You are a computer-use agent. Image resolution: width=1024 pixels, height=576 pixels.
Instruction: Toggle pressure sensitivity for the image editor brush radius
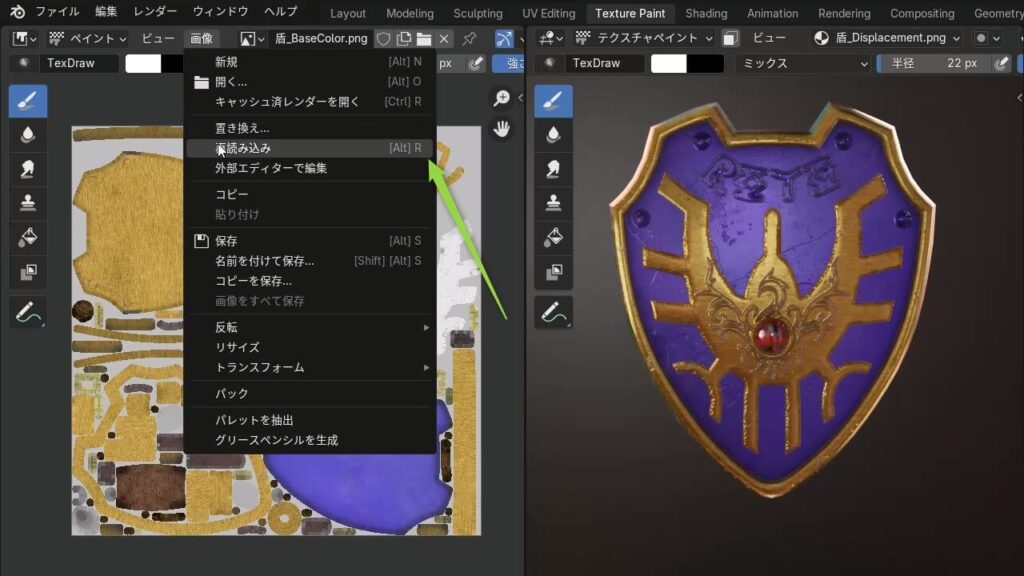pos(476,63)
